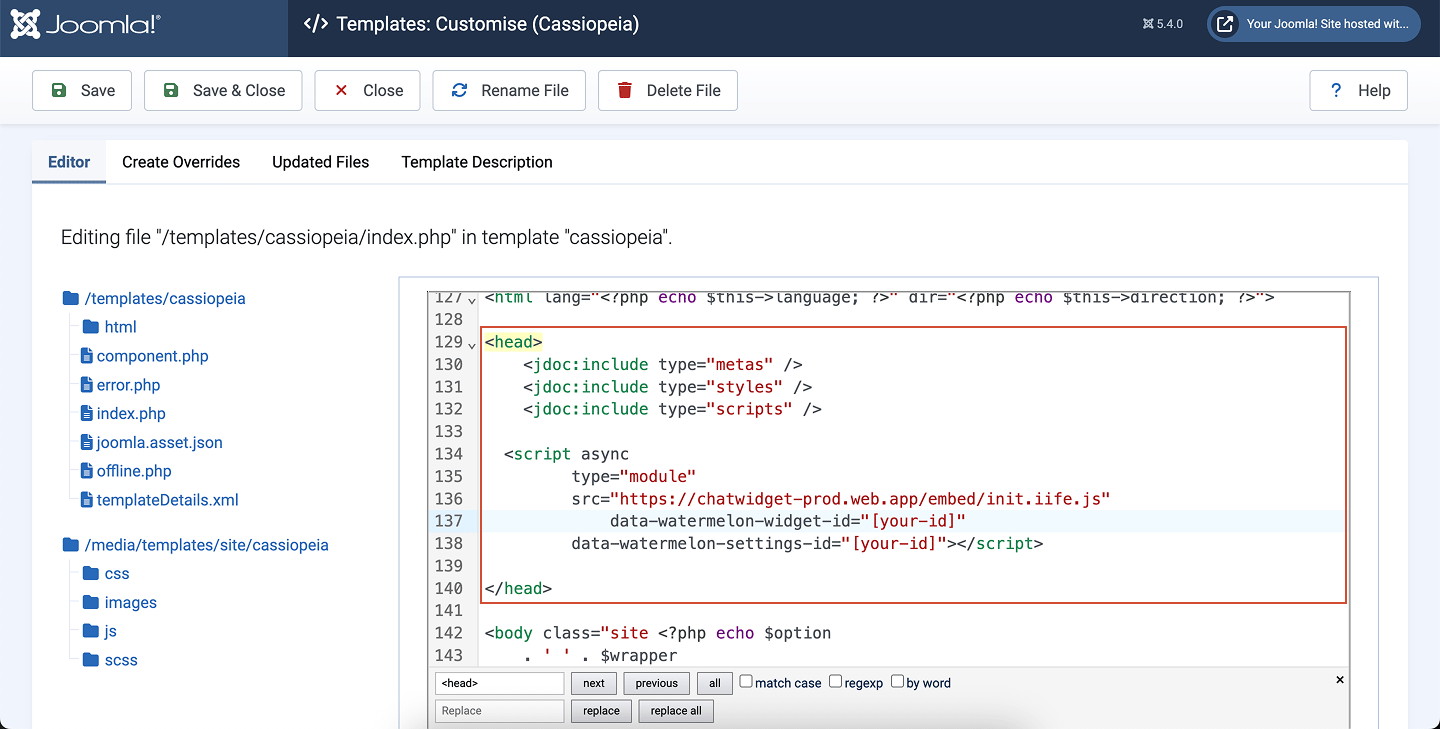Click the all search button
The height and width of the screenshot is (729, 1440).
(x=715, y=683)
